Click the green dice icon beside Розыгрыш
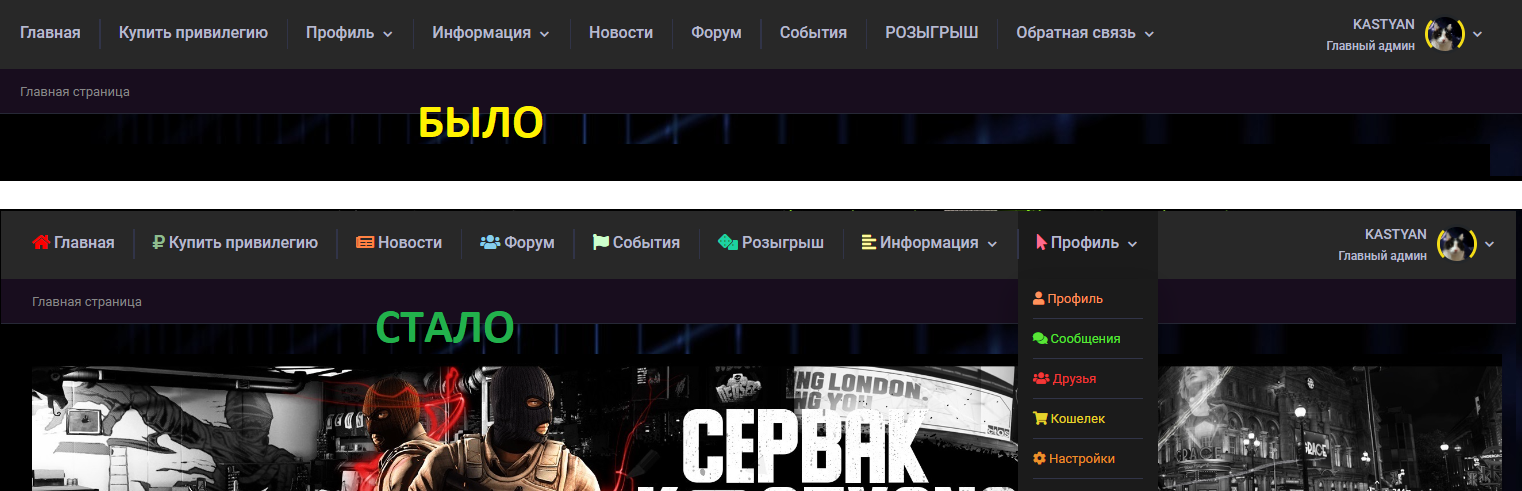The image size is (1522, 491). click(x=728, y=242)
